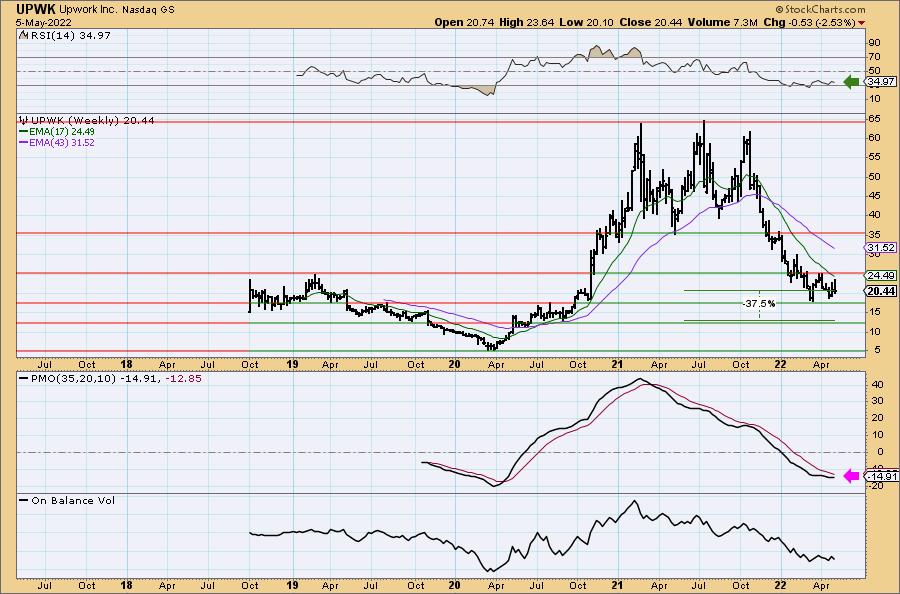Click the 55 level on the price scale

point(874,157)
